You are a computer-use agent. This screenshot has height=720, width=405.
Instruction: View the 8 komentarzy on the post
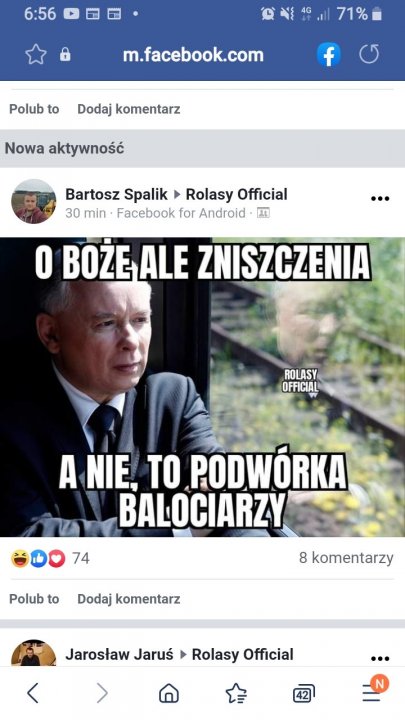click(x=346, y=558)
